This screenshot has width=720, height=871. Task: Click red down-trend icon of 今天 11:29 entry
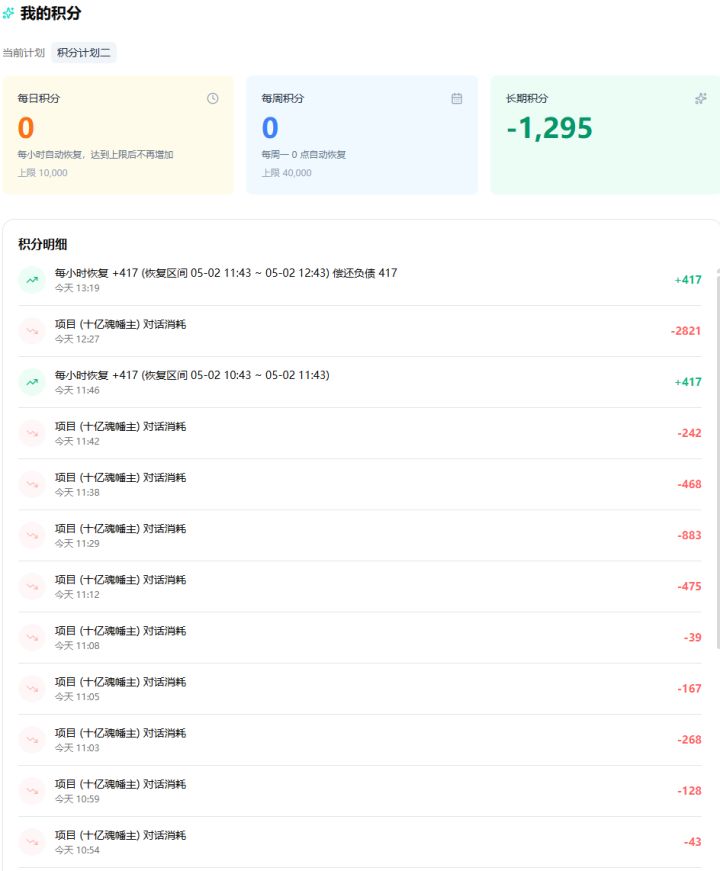[x=32, y=535]
